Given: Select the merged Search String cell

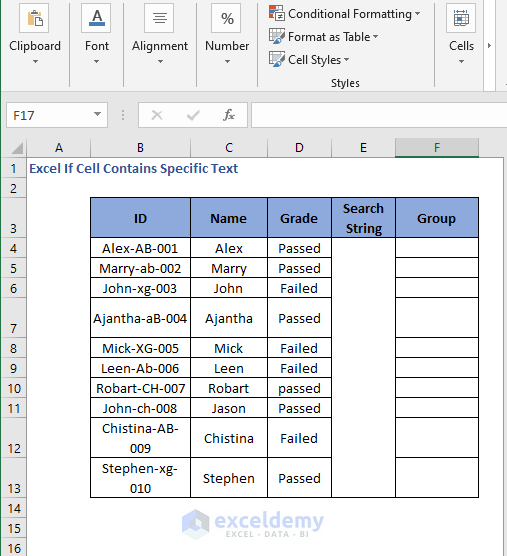Looking at the screenshot, I should [x=363, y=367].
